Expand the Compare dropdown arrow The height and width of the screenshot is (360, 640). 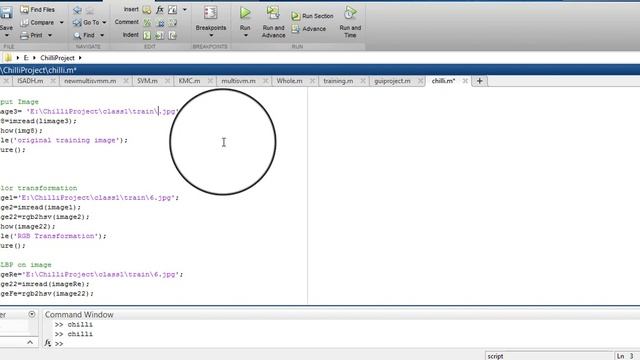point(62,22)
